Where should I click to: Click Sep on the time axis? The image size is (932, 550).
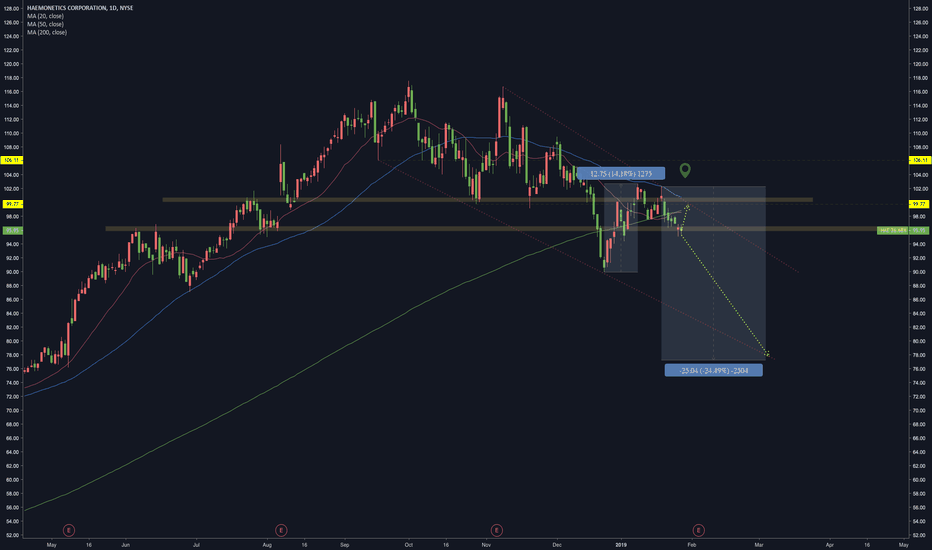(x=345, y=545)
